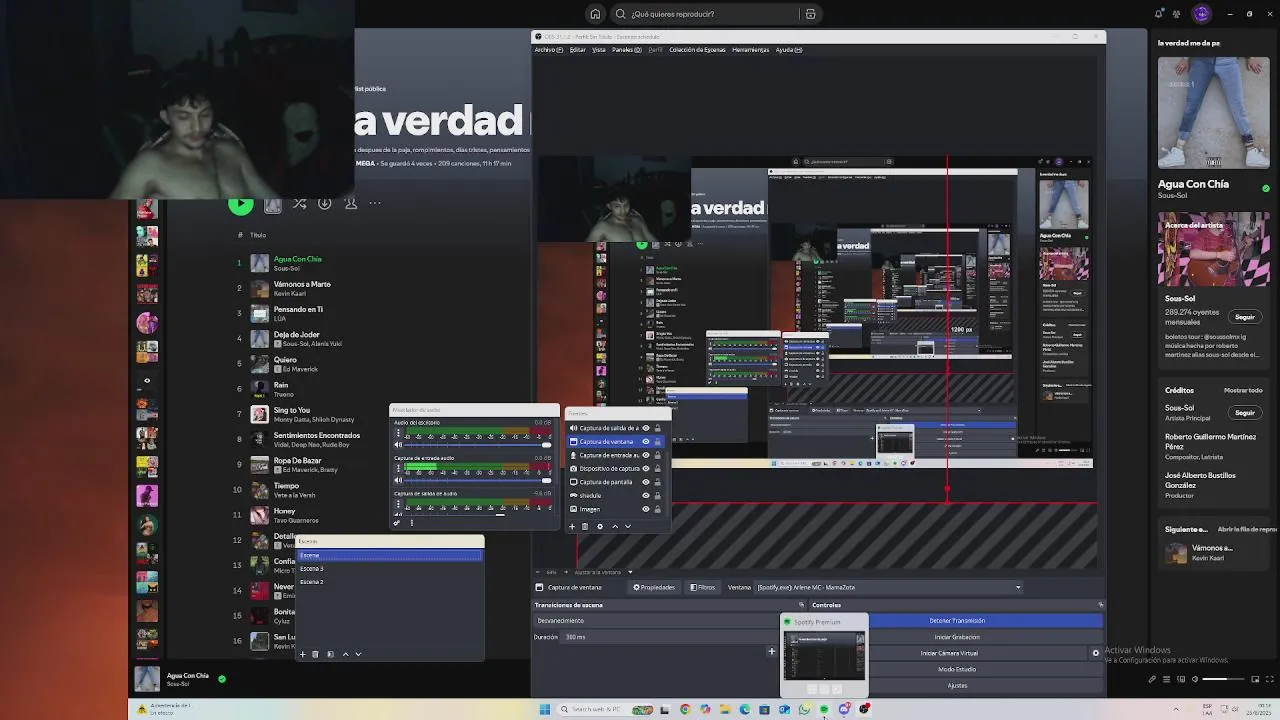Go to Spotify Home icon
1280x720 pixels.
click(x=595, y=14)
